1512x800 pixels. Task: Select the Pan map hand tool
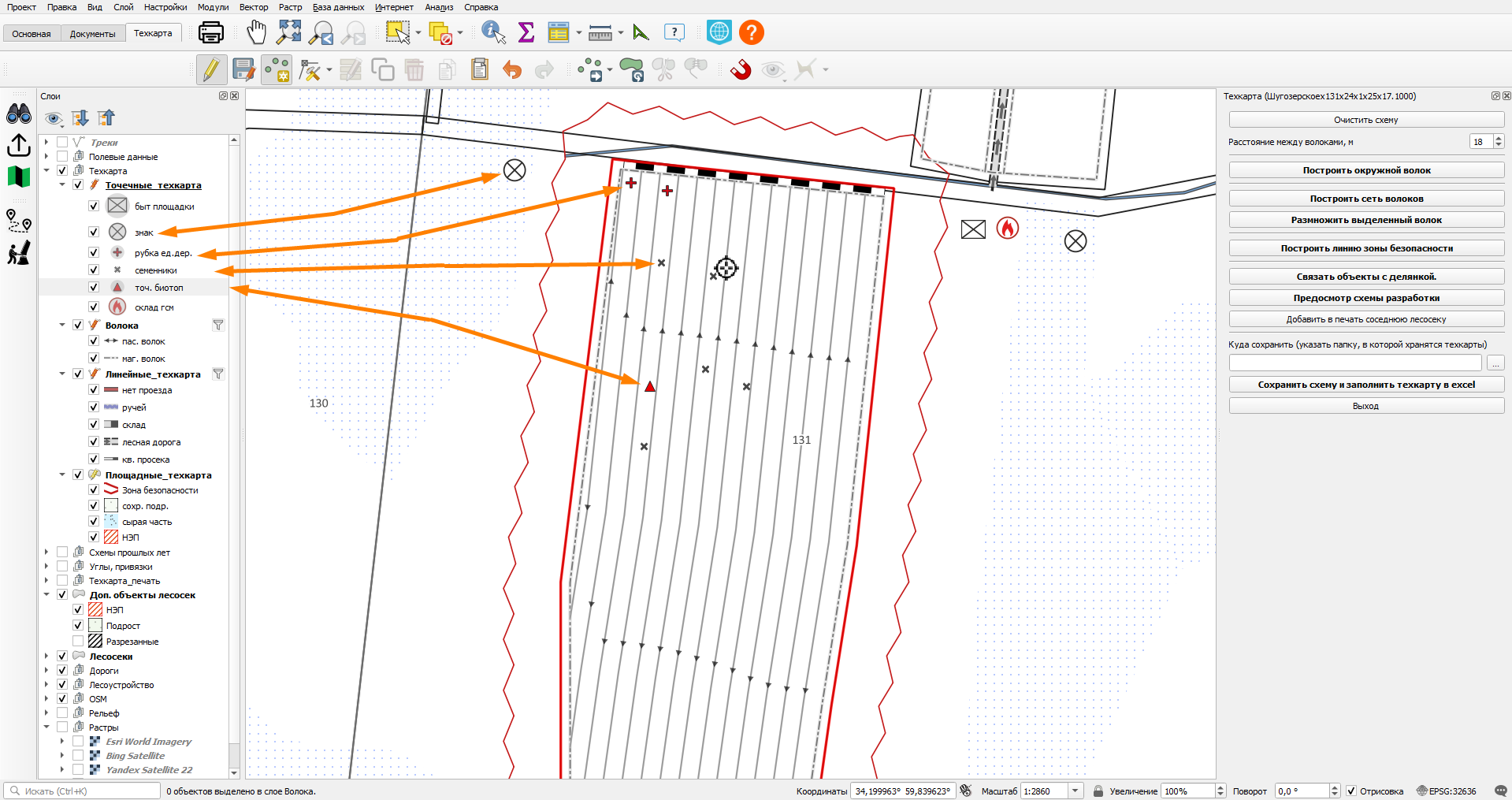[256, 32]
